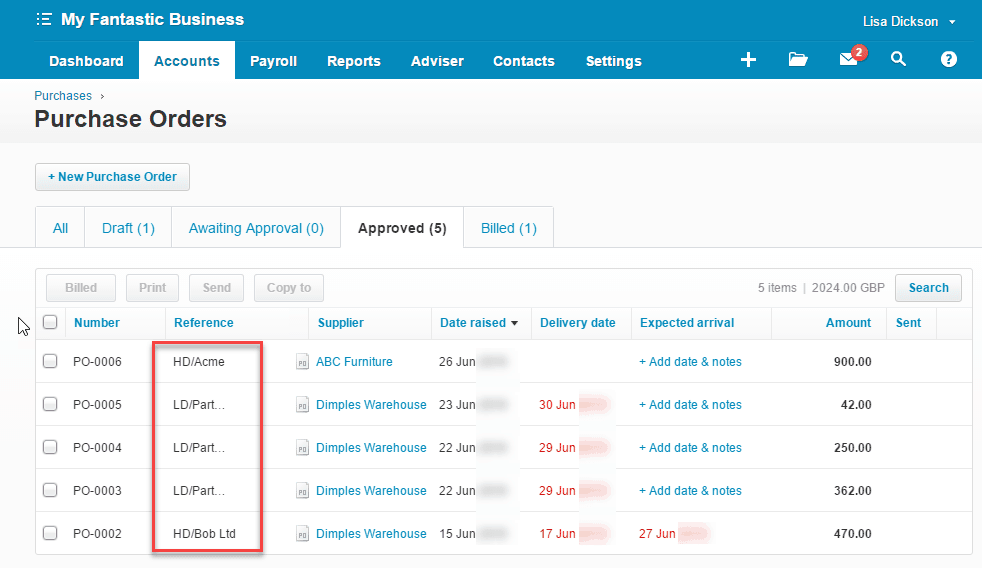Open the help question mark icon

pos(949,59)
